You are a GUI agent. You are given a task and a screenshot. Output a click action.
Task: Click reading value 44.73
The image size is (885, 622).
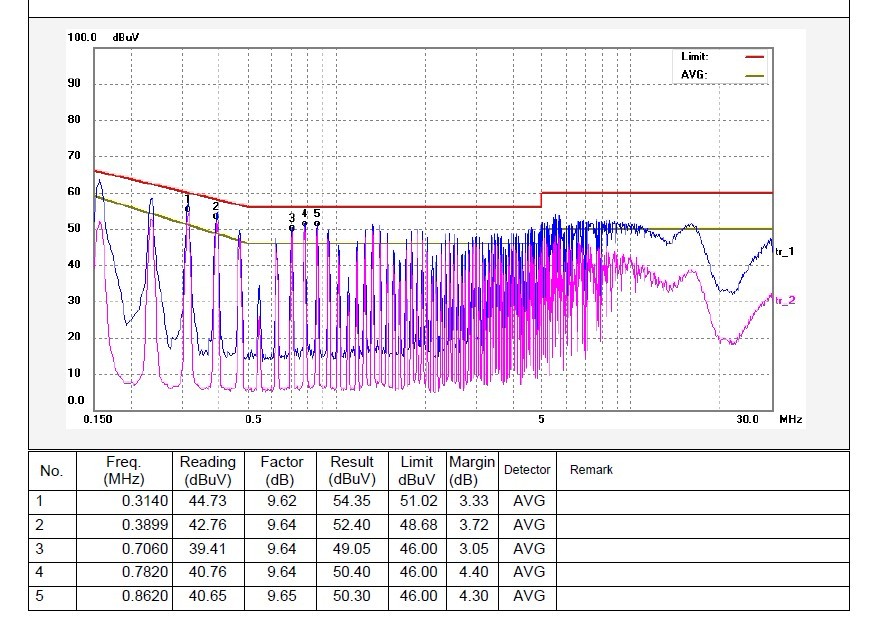pos(208,501)
